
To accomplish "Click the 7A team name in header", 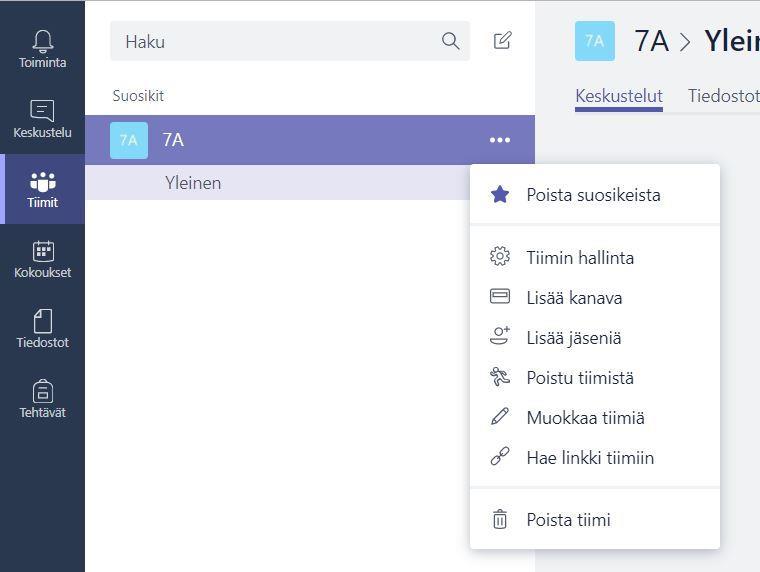I will tap(651, 41).
